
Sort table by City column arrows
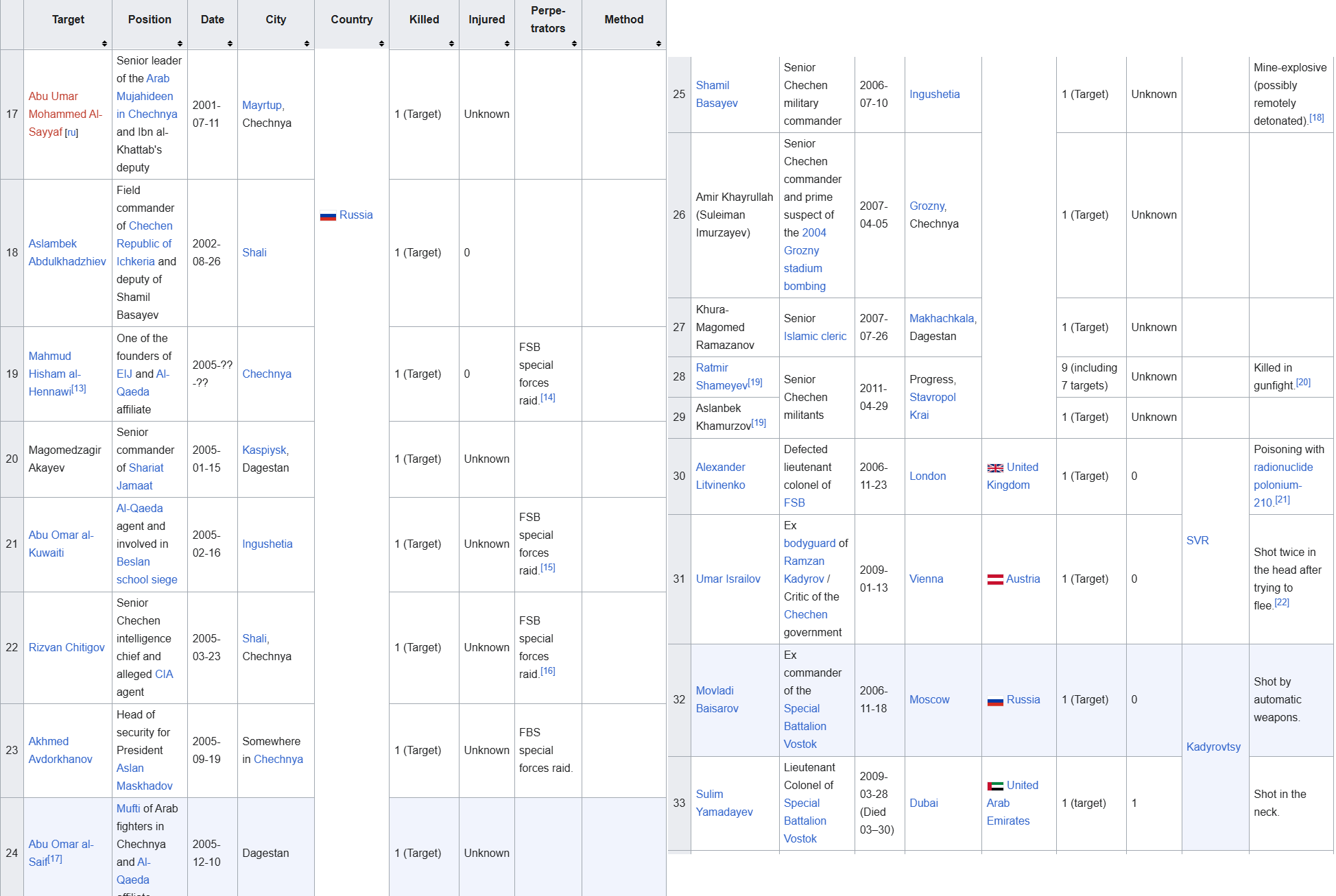(307, 43)
